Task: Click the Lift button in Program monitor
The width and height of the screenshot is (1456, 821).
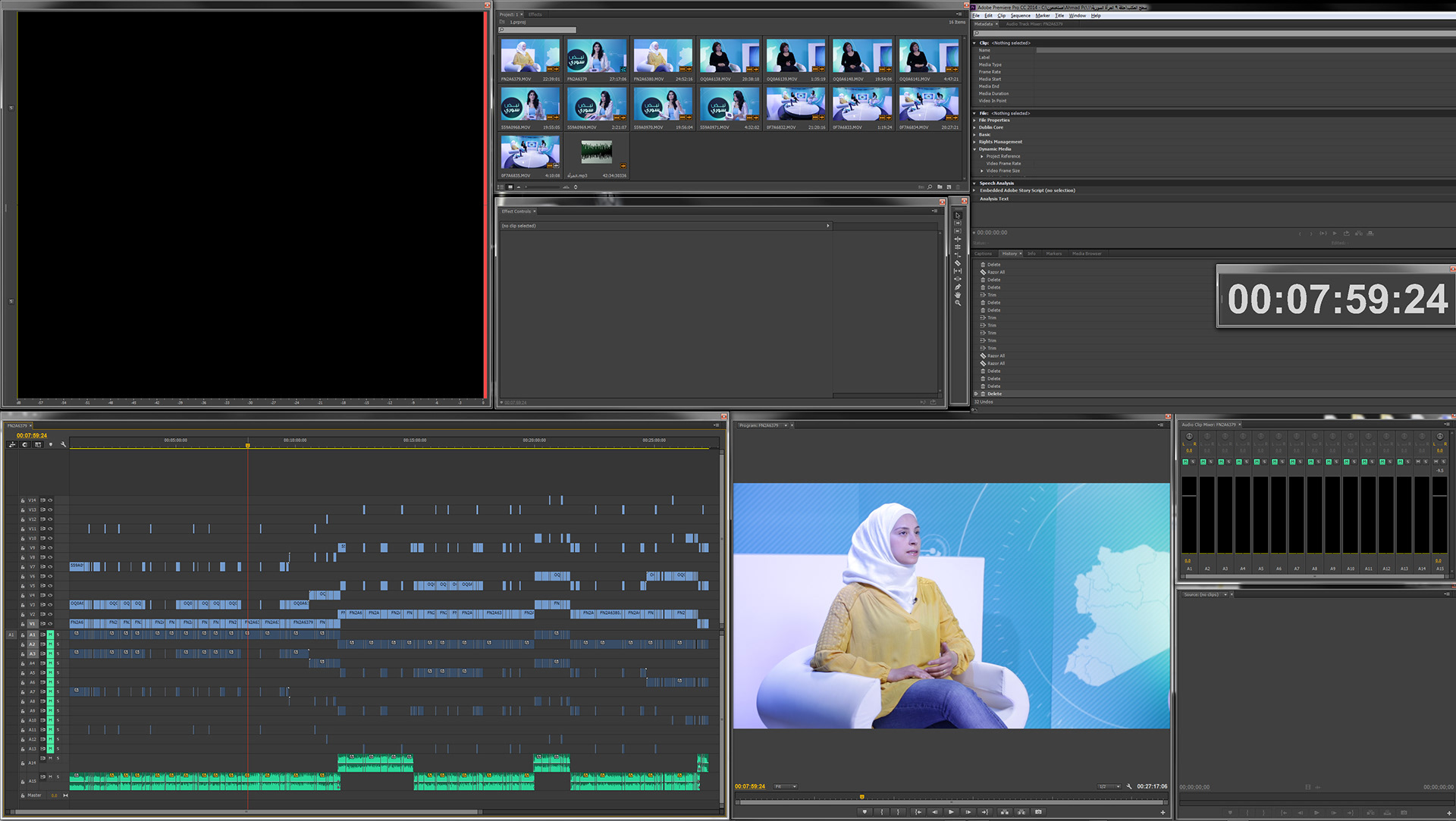Action: pyautogui.click(x=1005, y=812)
